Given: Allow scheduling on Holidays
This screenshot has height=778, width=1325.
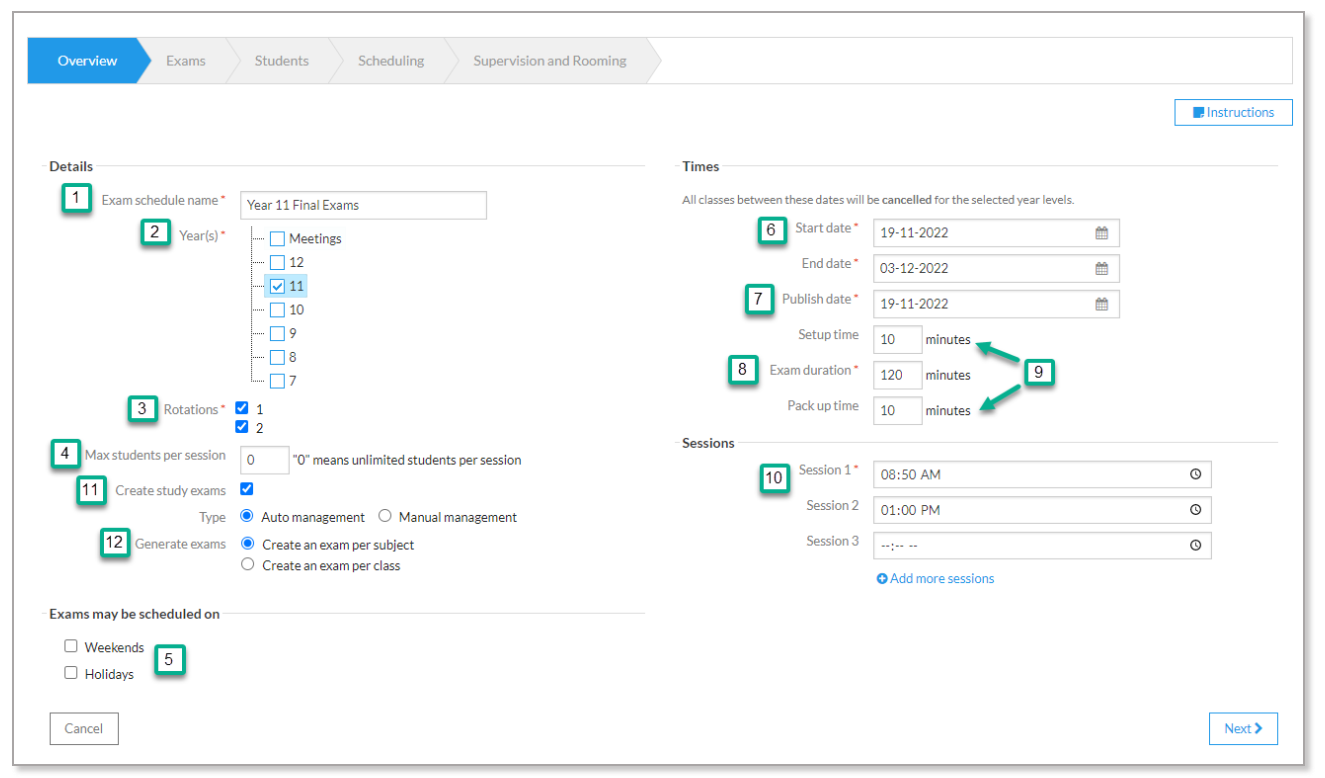Looking at the screenshot, I should (71, 673).
